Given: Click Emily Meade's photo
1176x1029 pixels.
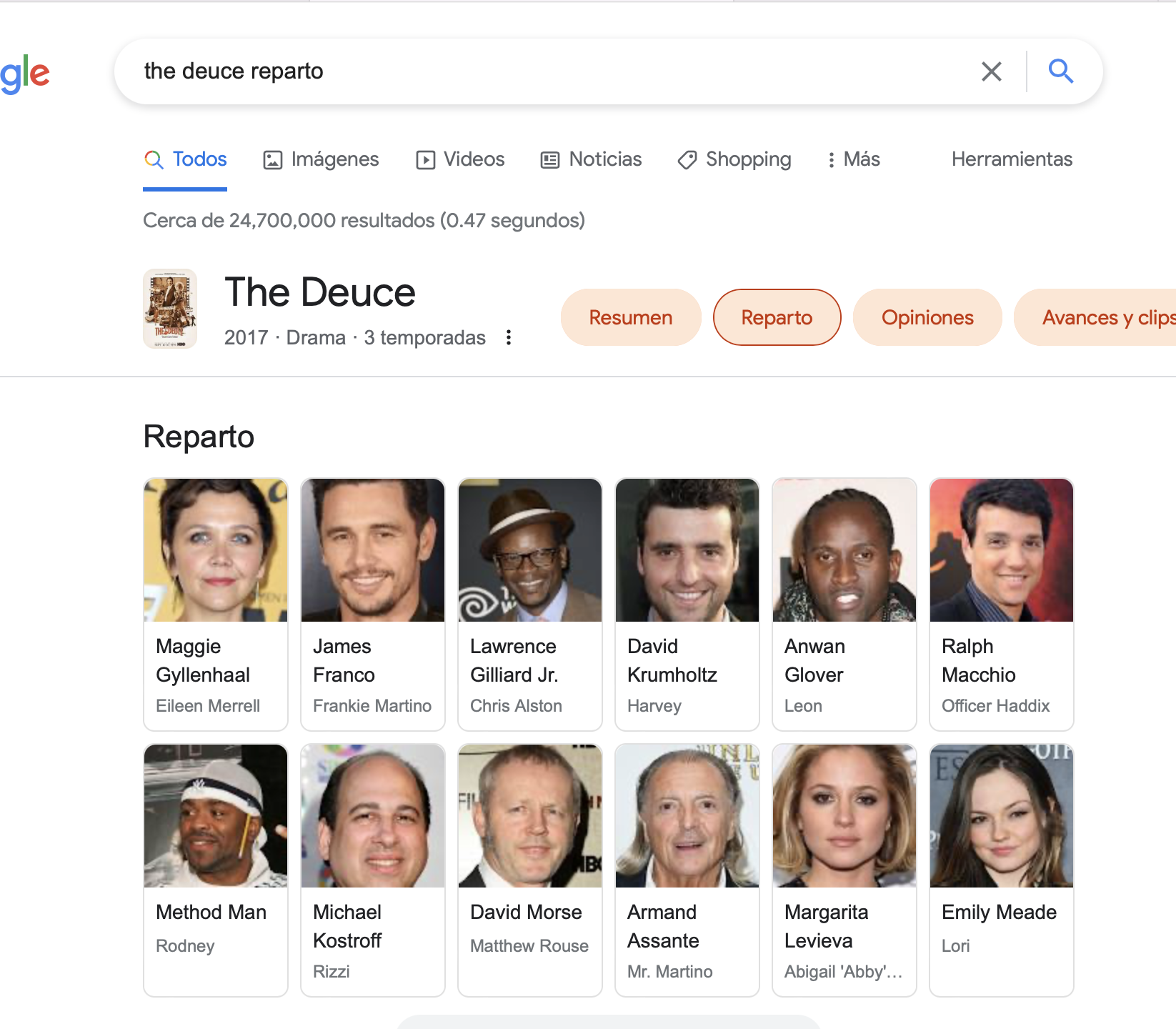Looking at the screenshot, I should (1002, 816).
